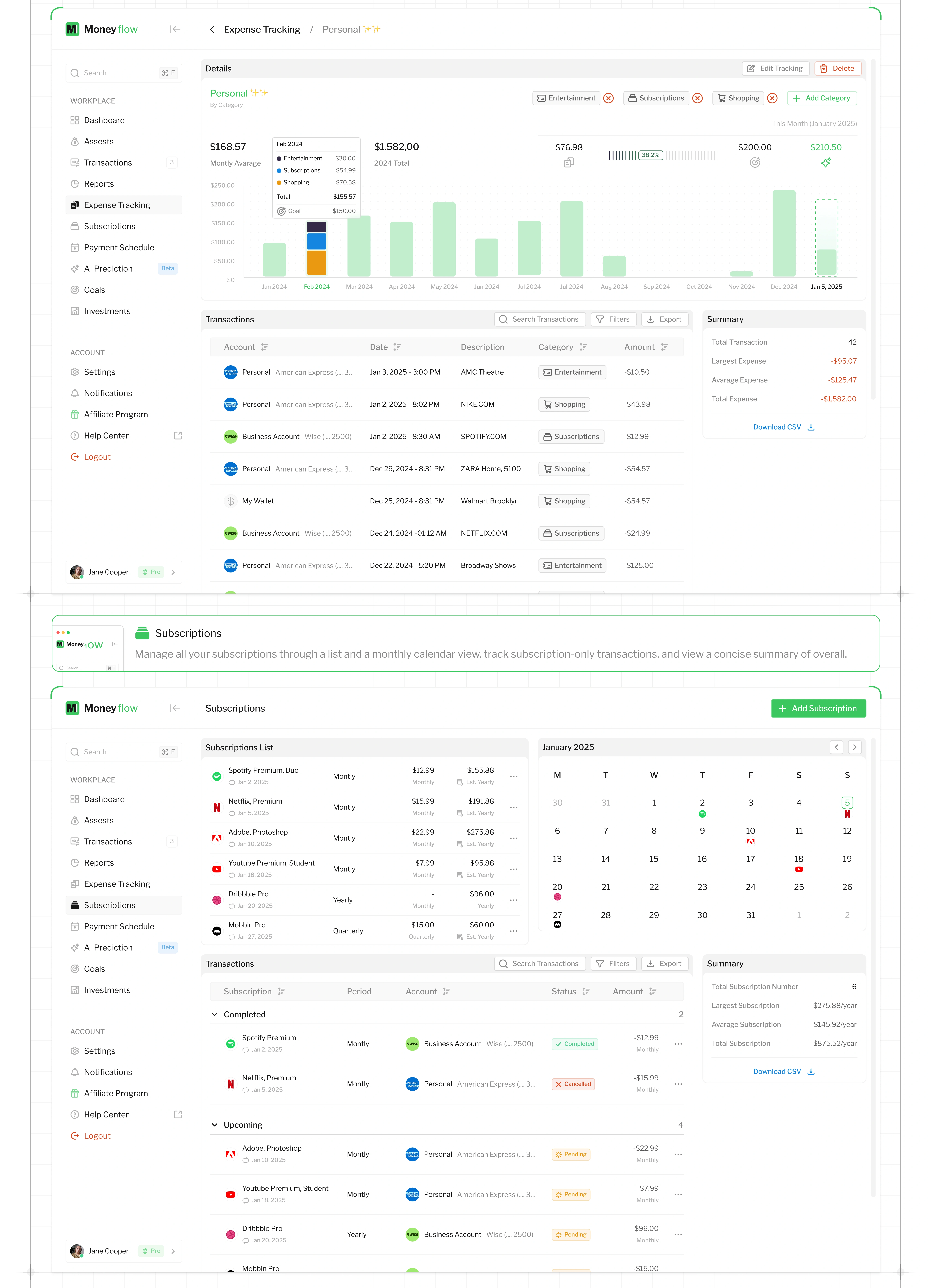932x1288 pixels.
Task: Remove the Entertainment category with its X icon
Action: pyautogui.click(x=608, y=98)
